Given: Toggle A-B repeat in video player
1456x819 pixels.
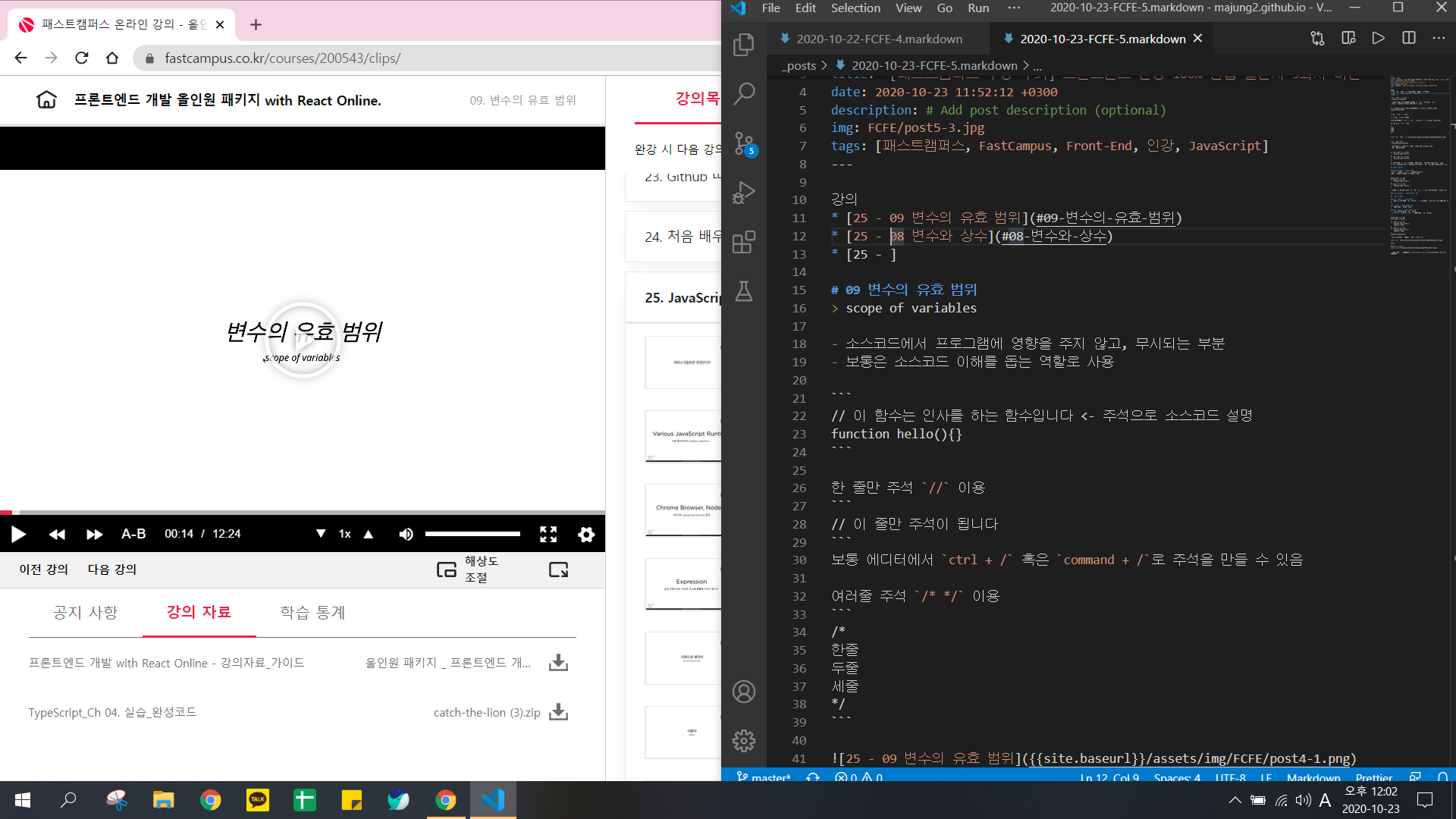Looking at the screenshot, I should [x=133, y=534].
